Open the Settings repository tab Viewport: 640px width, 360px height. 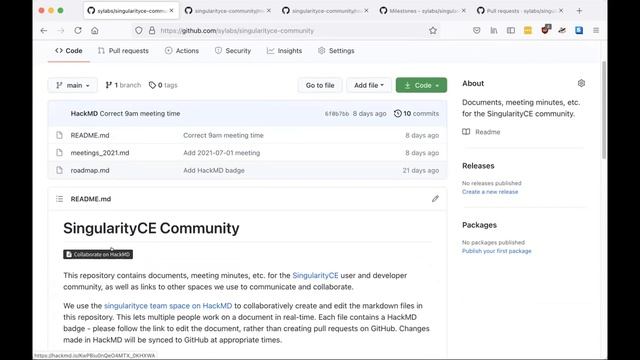(x=336, y=51)
